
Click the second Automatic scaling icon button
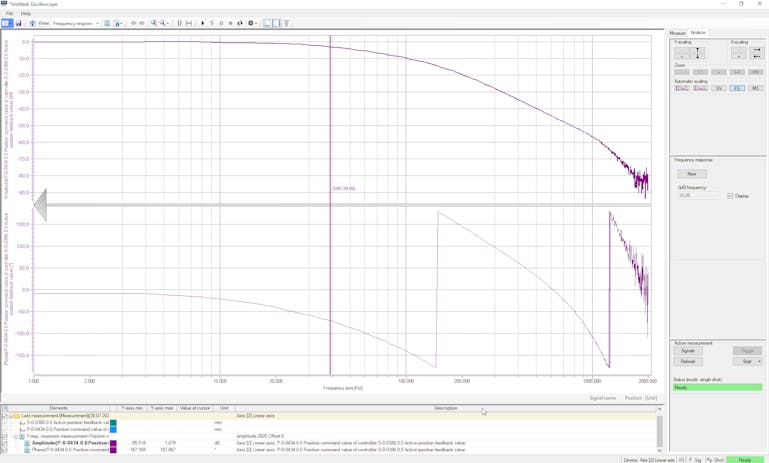click(700, 88)
